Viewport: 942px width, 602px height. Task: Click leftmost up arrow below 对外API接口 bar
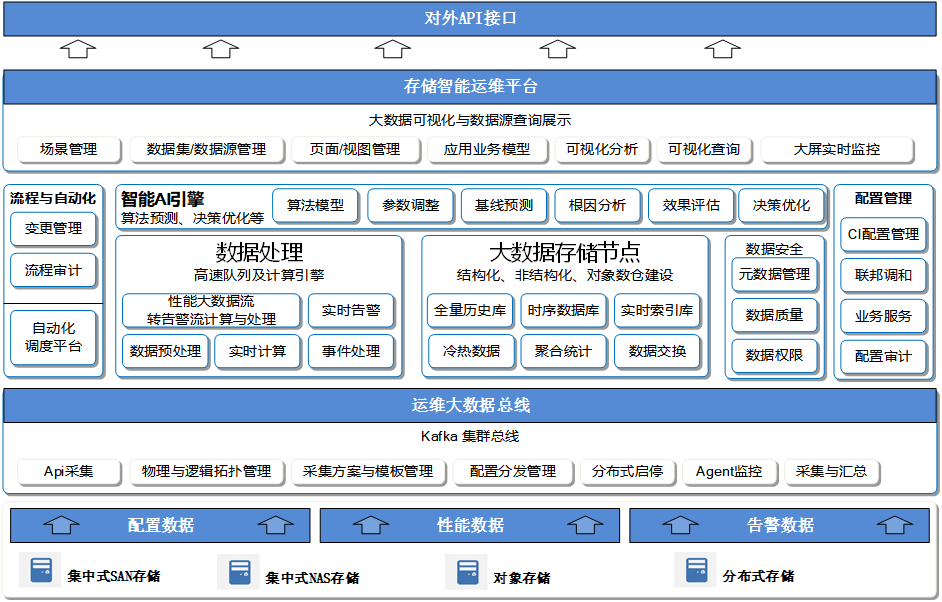[x=78, y=49]
